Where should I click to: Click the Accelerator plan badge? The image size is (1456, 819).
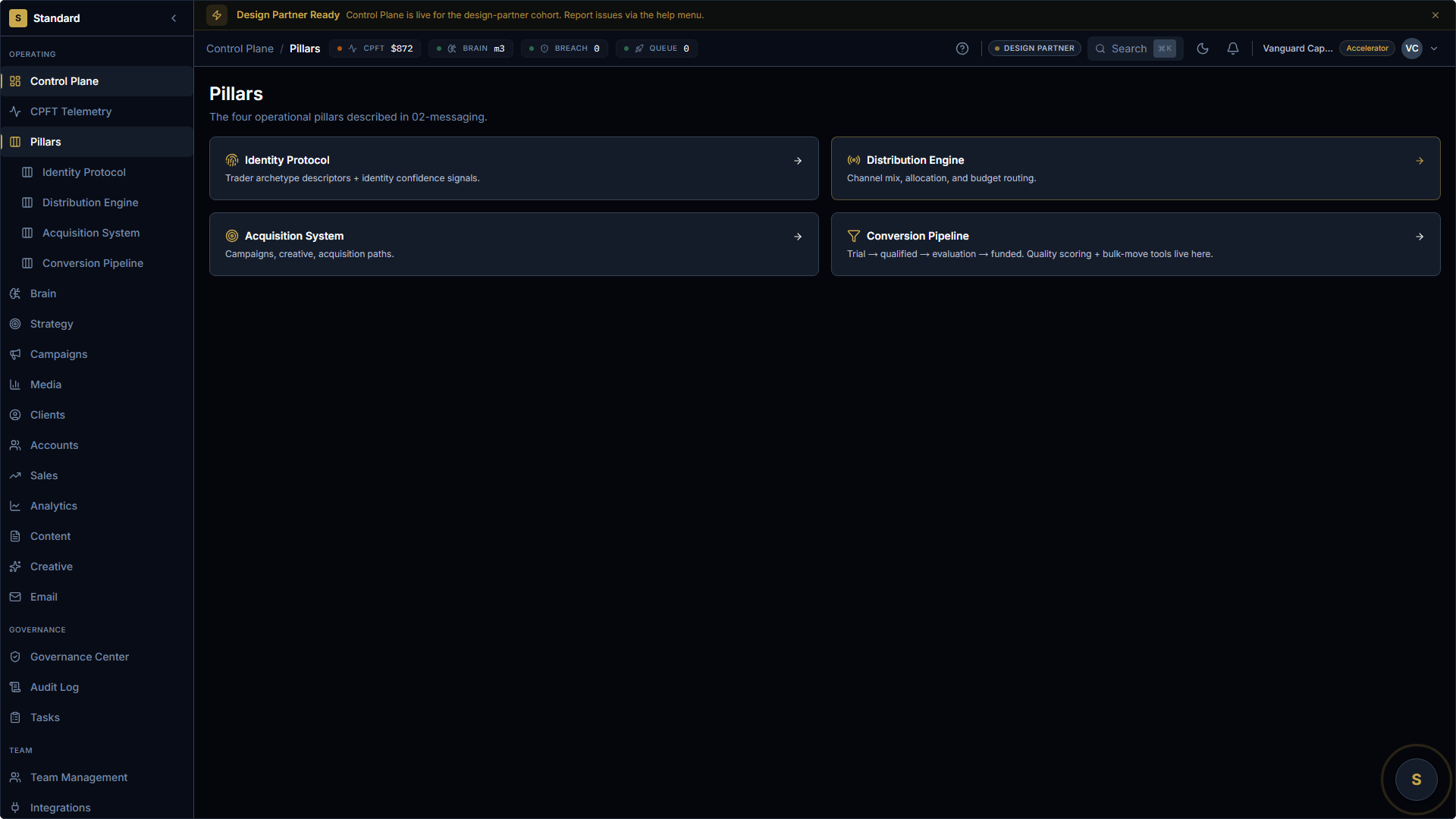click(x=1367, y=49)
